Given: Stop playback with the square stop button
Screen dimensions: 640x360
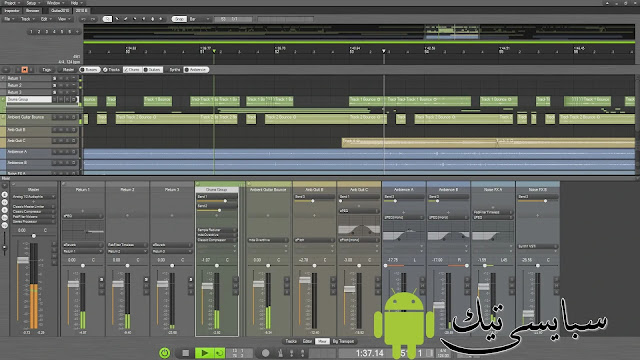Looking at the screenshot, I should [x=185, y=353].
